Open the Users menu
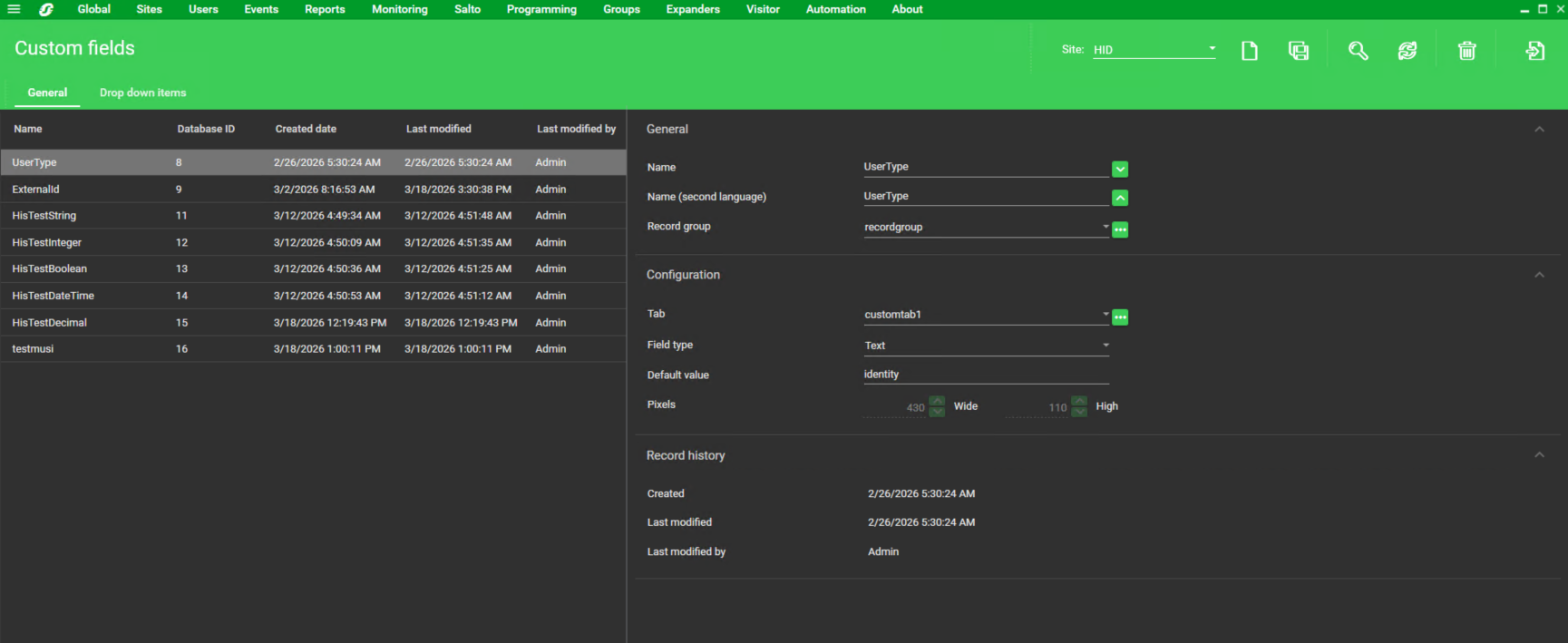 click(x=203, y=9)
